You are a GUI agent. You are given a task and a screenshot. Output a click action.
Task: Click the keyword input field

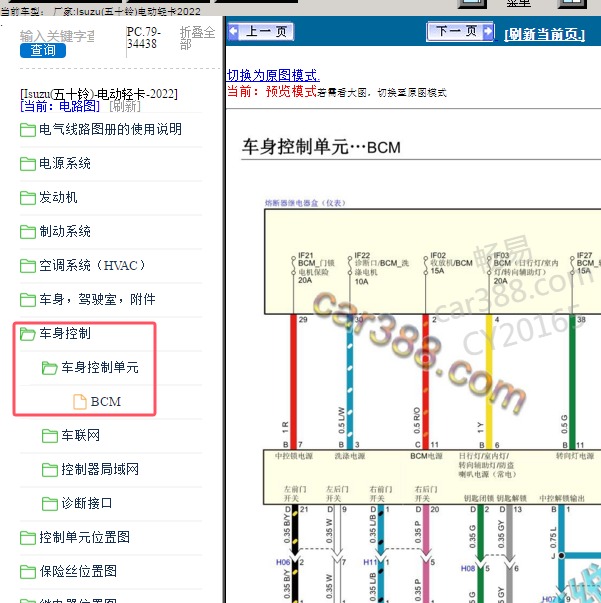[58, 35]
